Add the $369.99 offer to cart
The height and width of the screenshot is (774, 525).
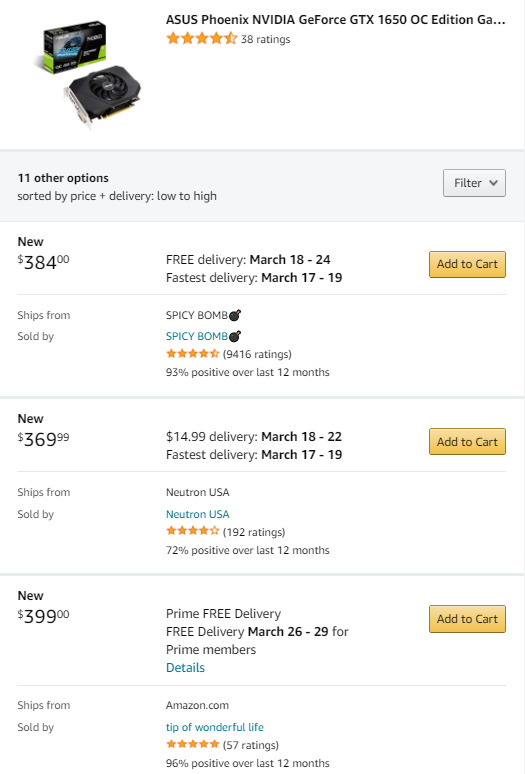tap(467, 441)
